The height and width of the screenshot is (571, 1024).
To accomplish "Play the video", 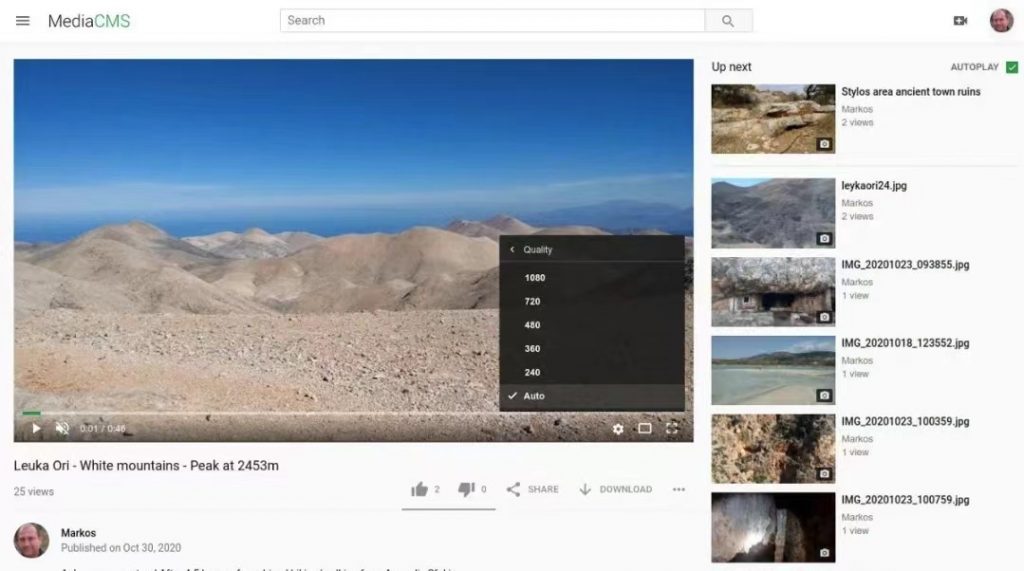I will [36, 429].
